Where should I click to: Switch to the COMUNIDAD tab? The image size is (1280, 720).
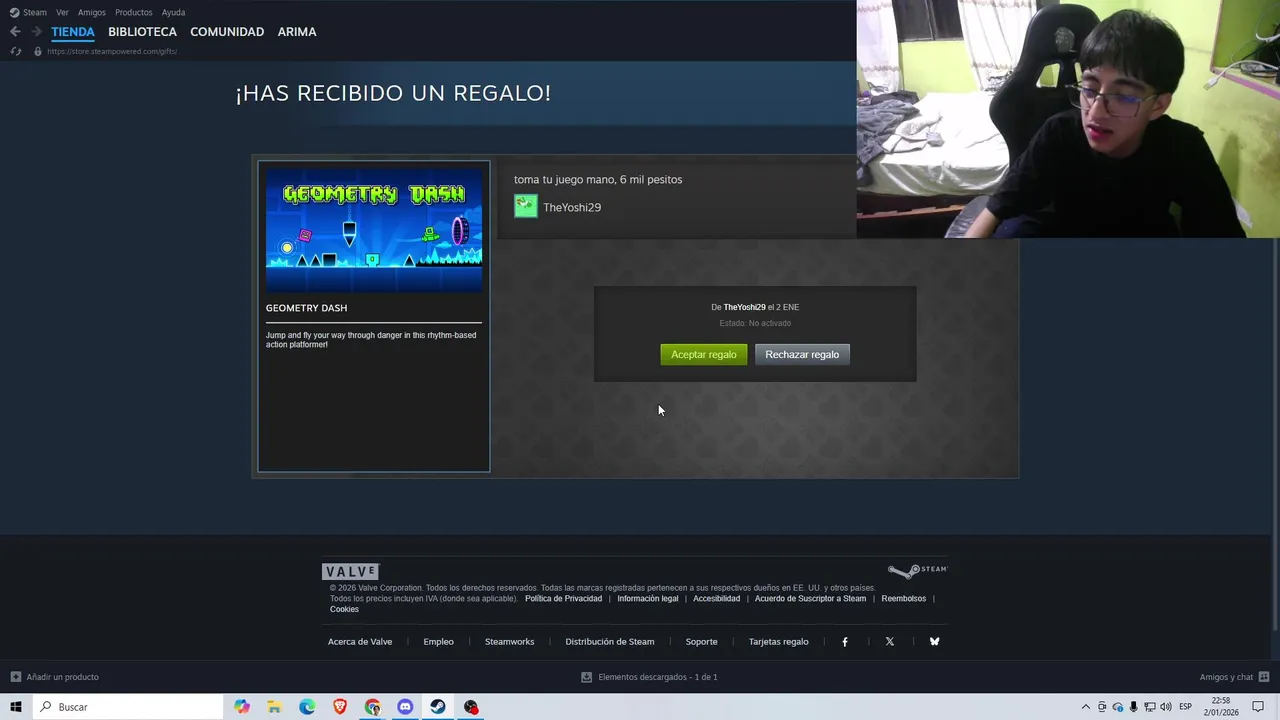click(227, 32)
